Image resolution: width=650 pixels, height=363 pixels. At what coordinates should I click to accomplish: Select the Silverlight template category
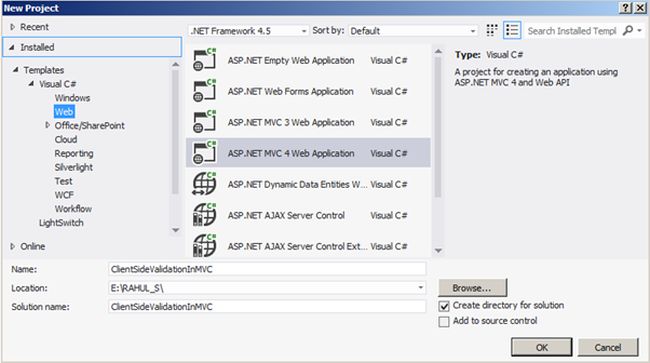(73, 167)
